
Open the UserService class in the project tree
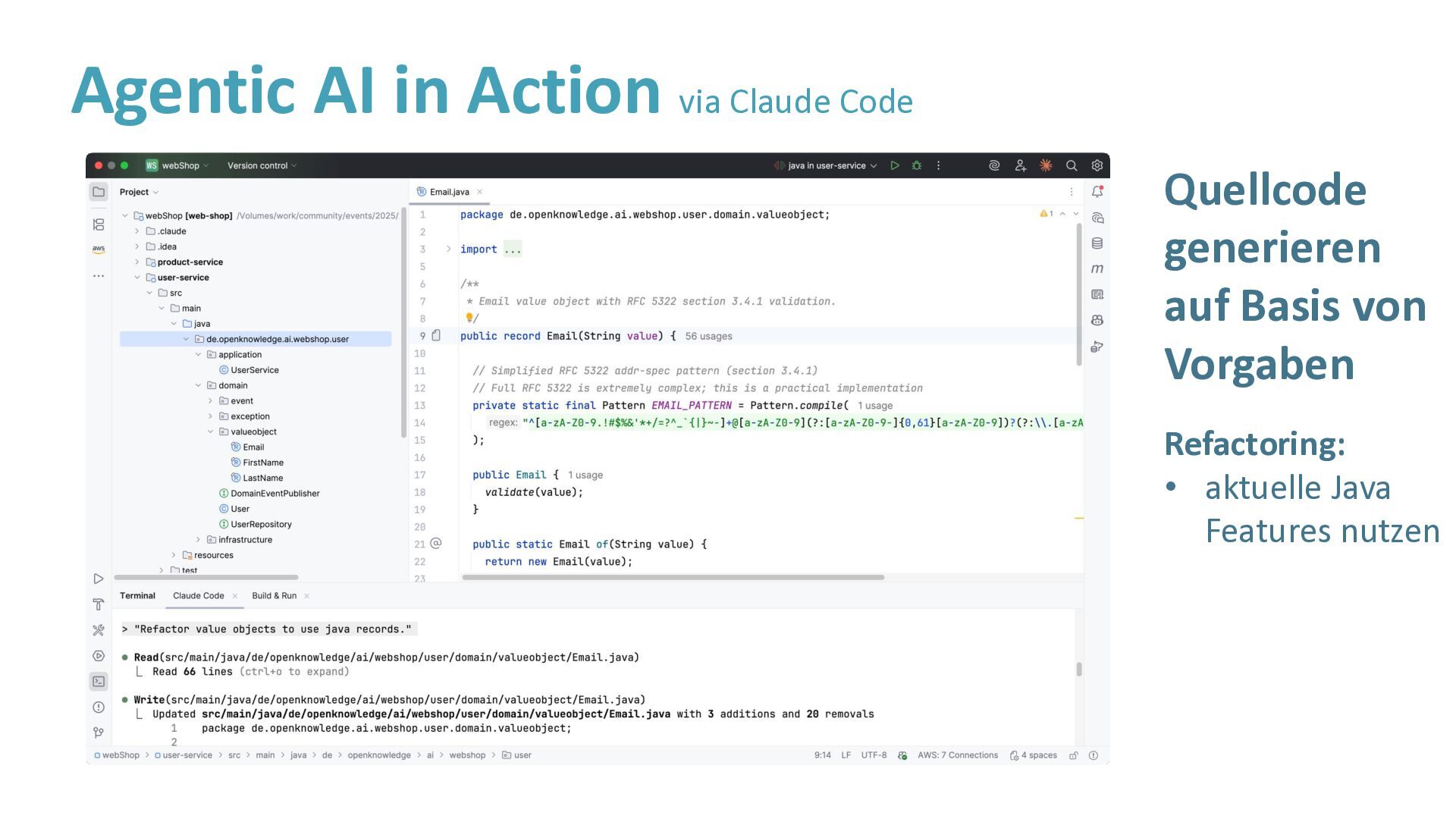tap(254, 370)
